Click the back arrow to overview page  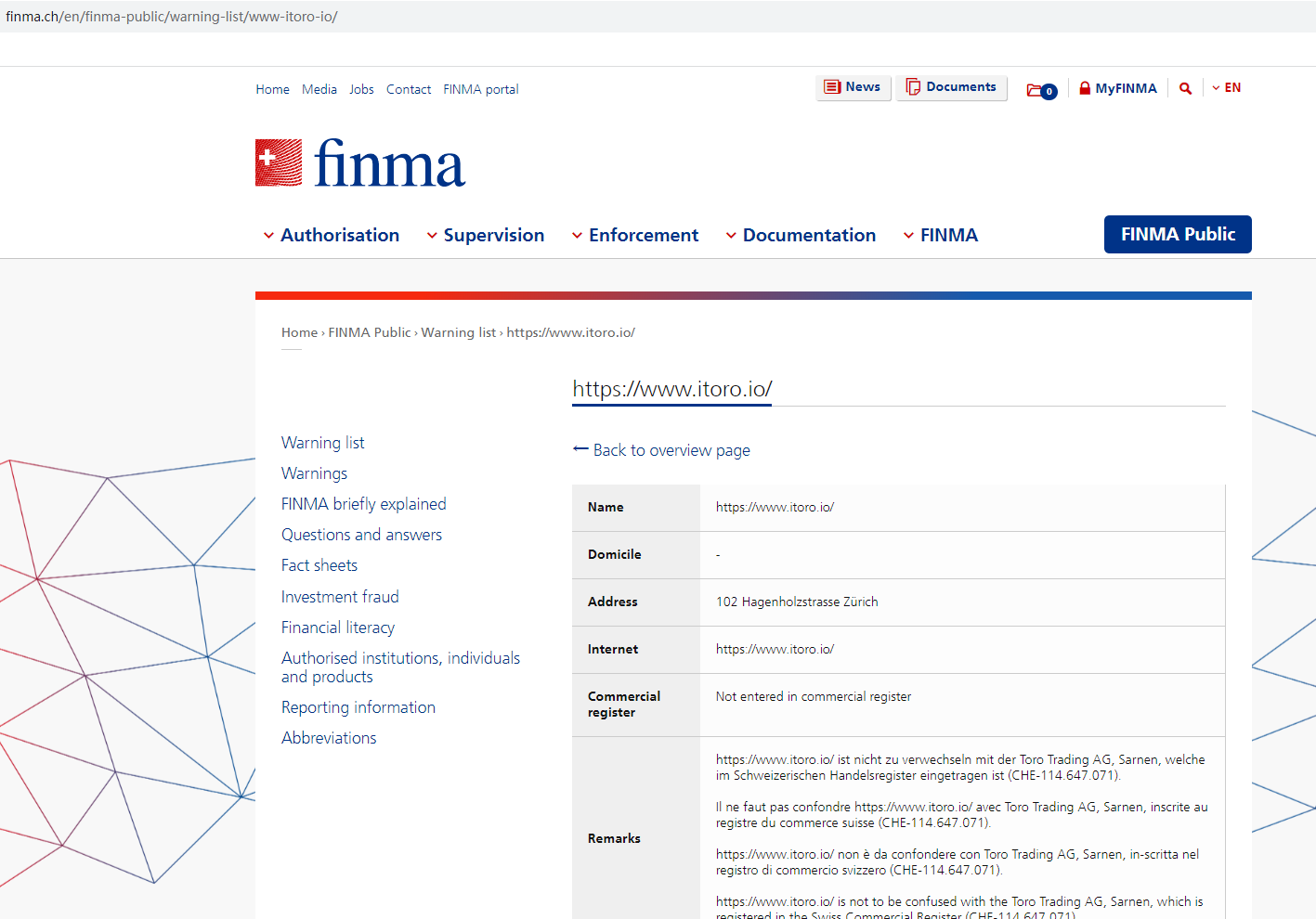tap(580, 449)
